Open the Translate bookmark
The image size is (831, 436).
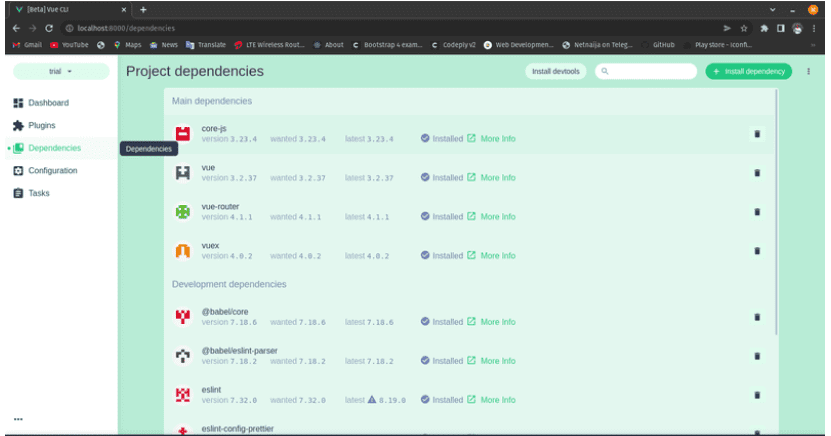[206, 45]
